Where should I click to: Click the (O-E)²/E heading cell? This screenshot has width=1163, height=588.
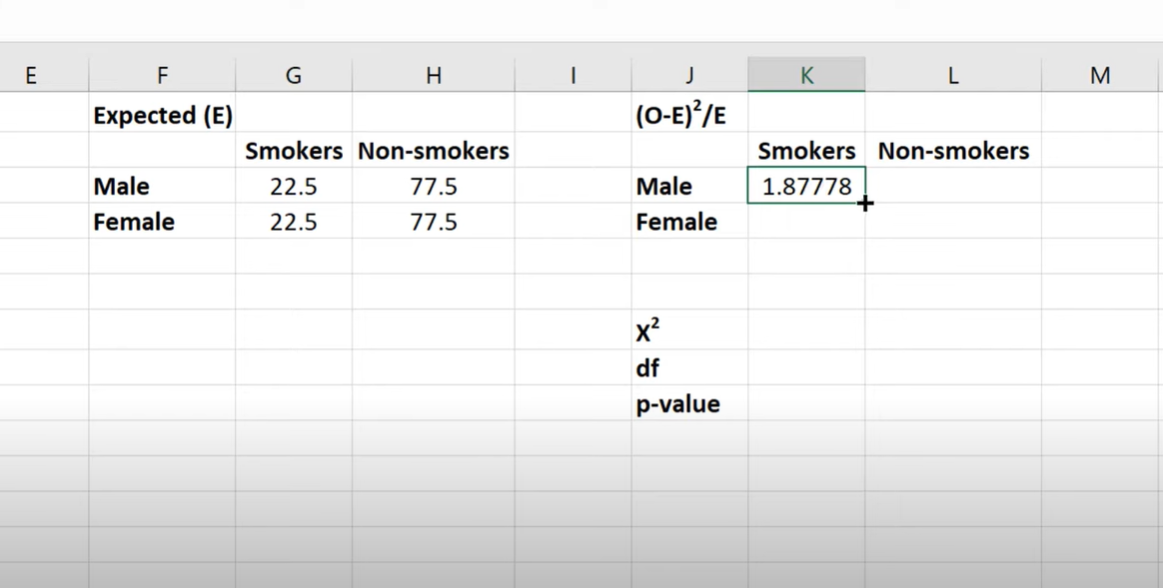pos(689,116)
